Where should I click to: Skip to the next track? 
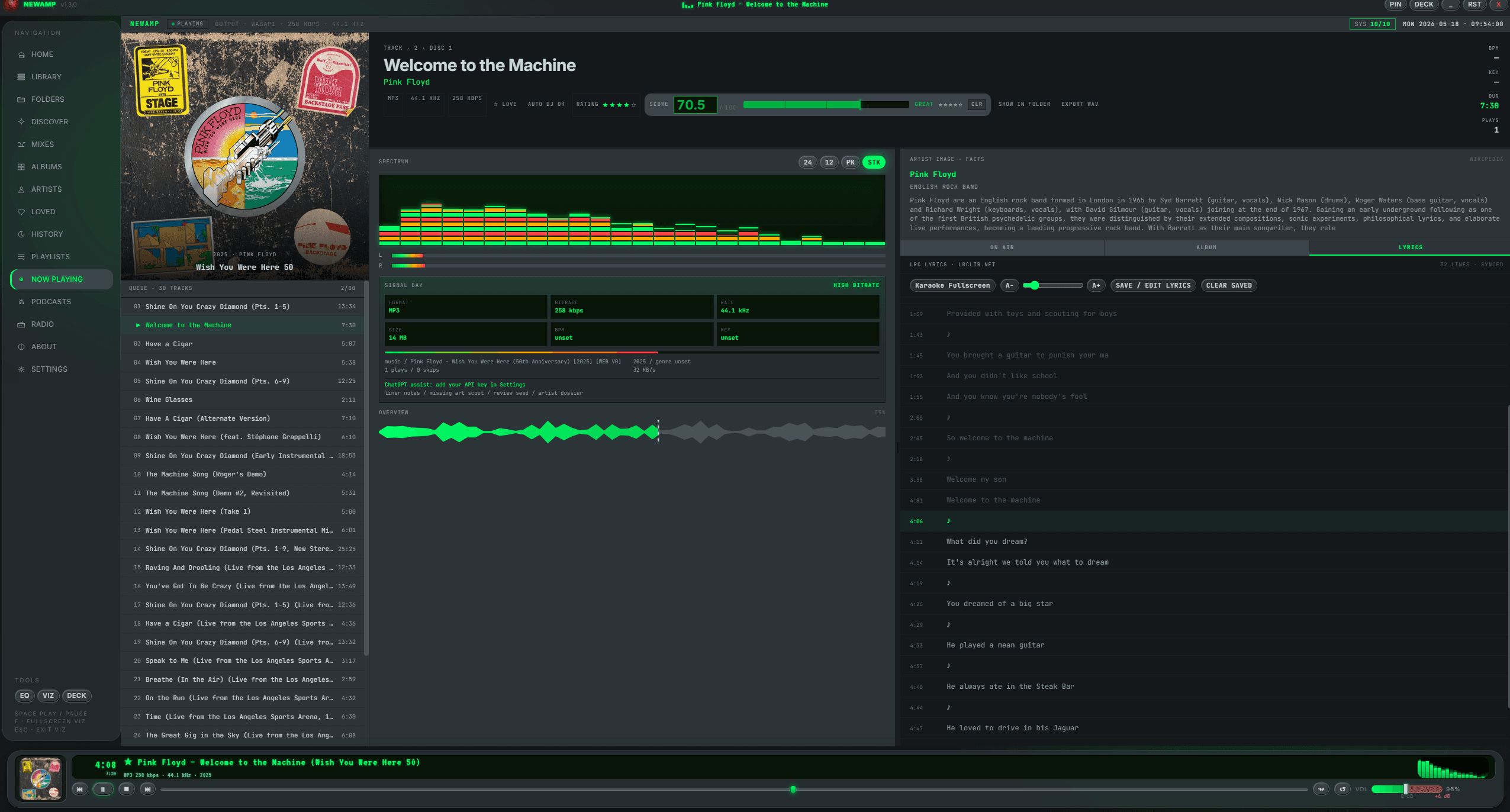(148, 789)
